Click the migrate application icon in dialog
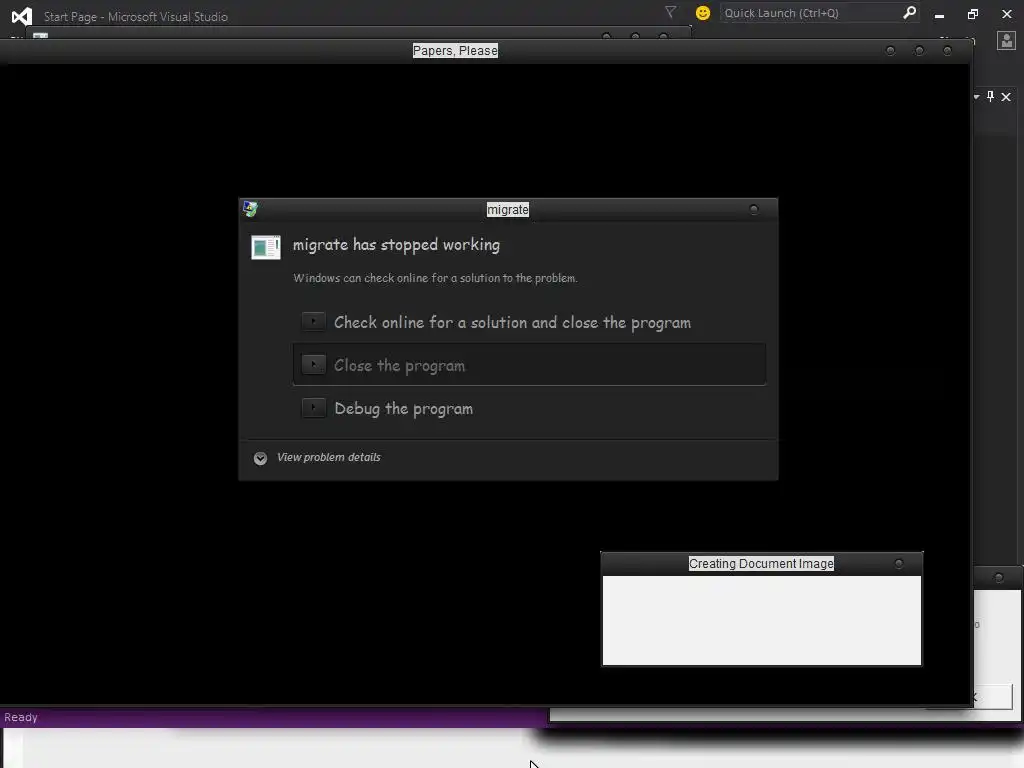This screenshot has height=768, width=1024. tap(266, 248)
